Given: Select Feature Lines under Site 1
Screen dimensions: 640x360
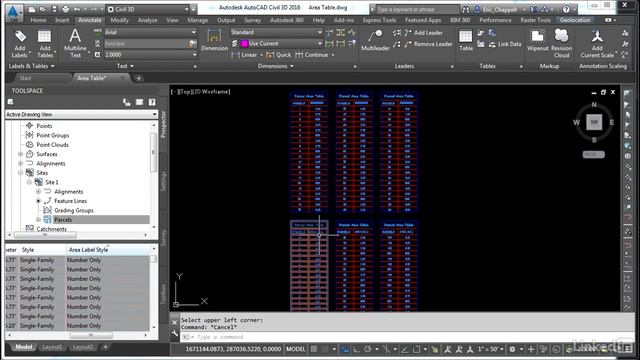Looking at the screenshot, I should click(x=71, y=201).
